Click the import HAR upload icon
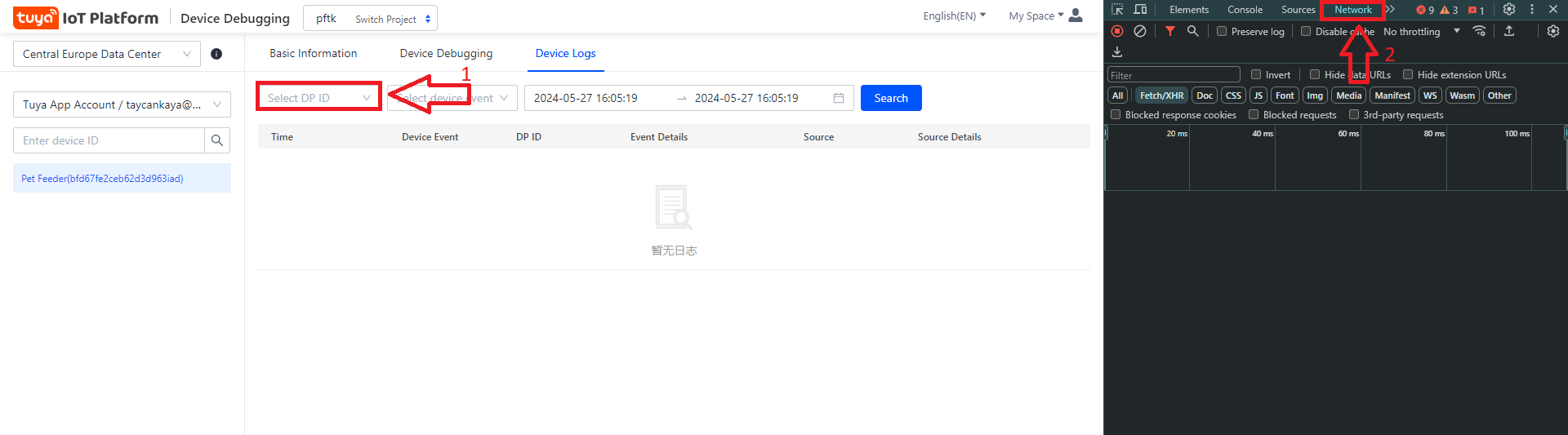 [1509, 31]
